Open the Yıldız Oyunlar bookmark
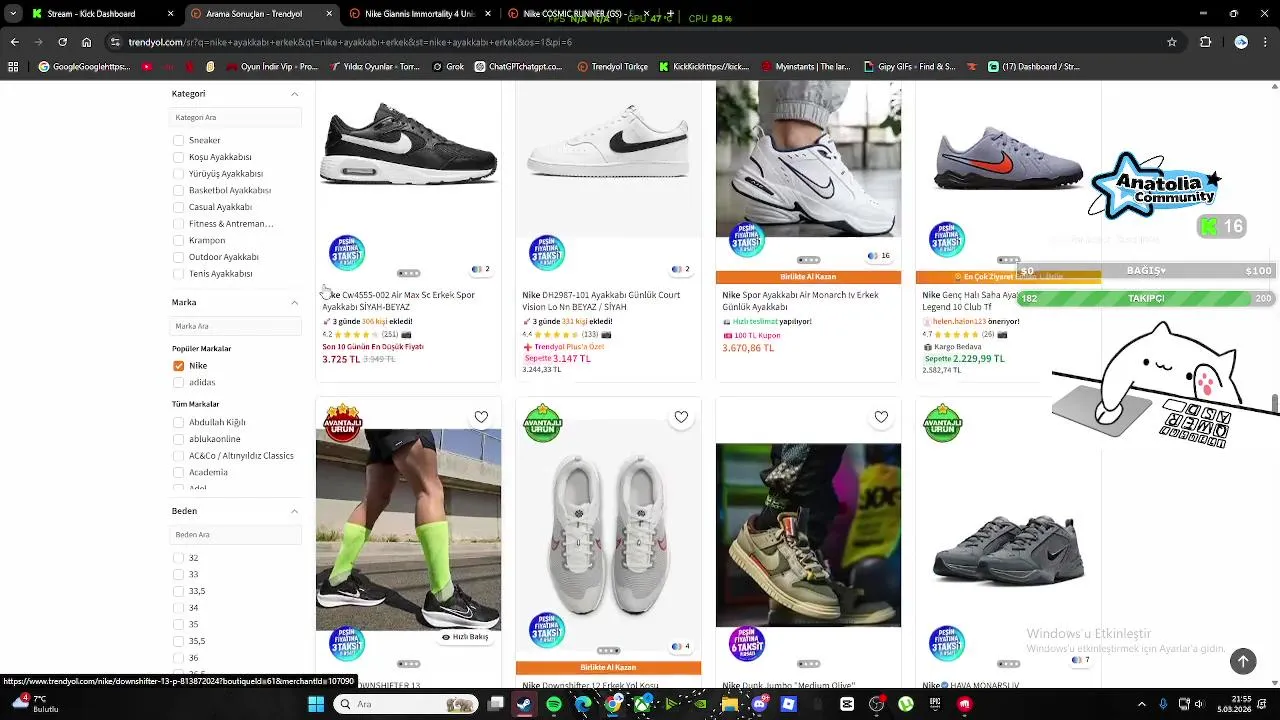1280x720 pixels. pos(374,67)
